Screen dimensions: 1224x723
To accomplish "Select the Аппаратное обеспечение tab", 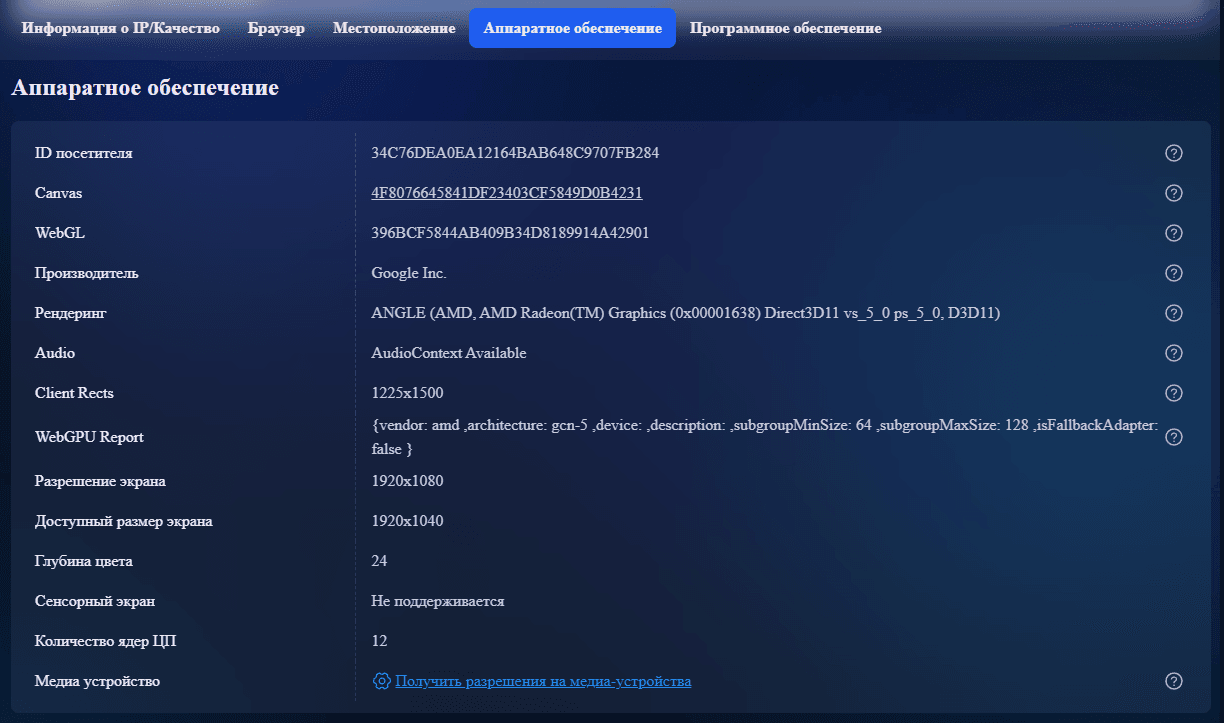I will [572, 28].
